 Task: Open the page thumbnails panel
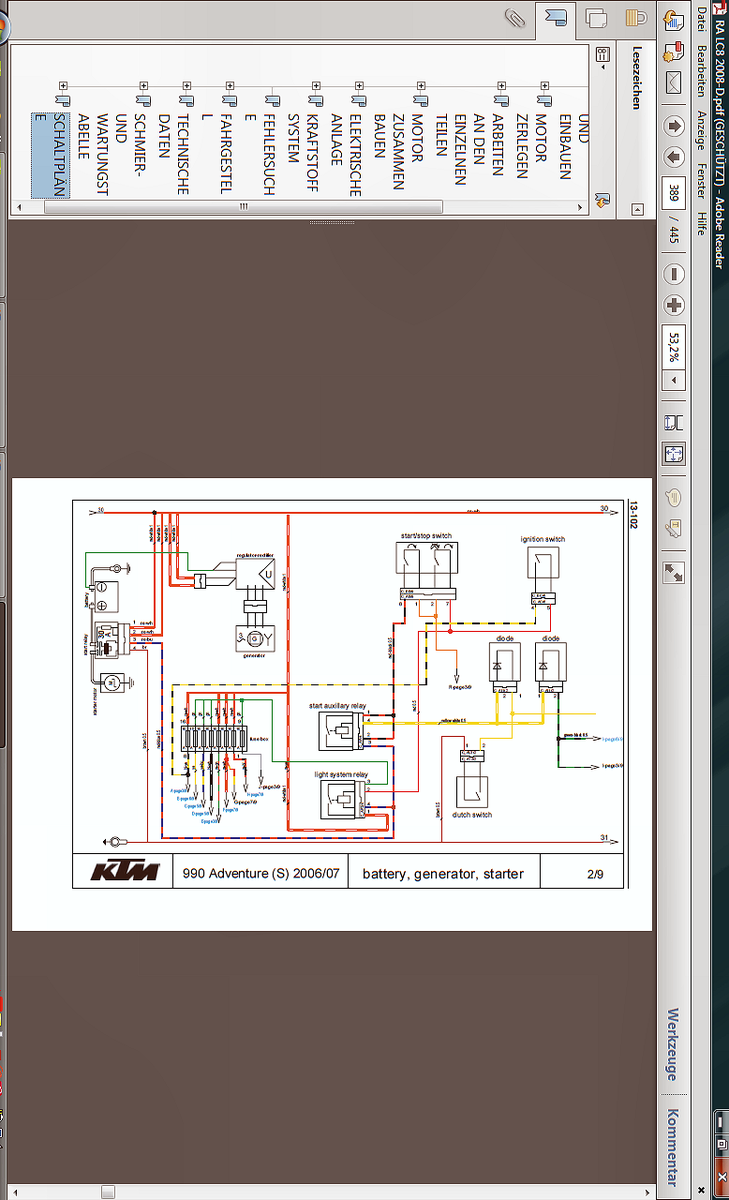tap(597, 17)
